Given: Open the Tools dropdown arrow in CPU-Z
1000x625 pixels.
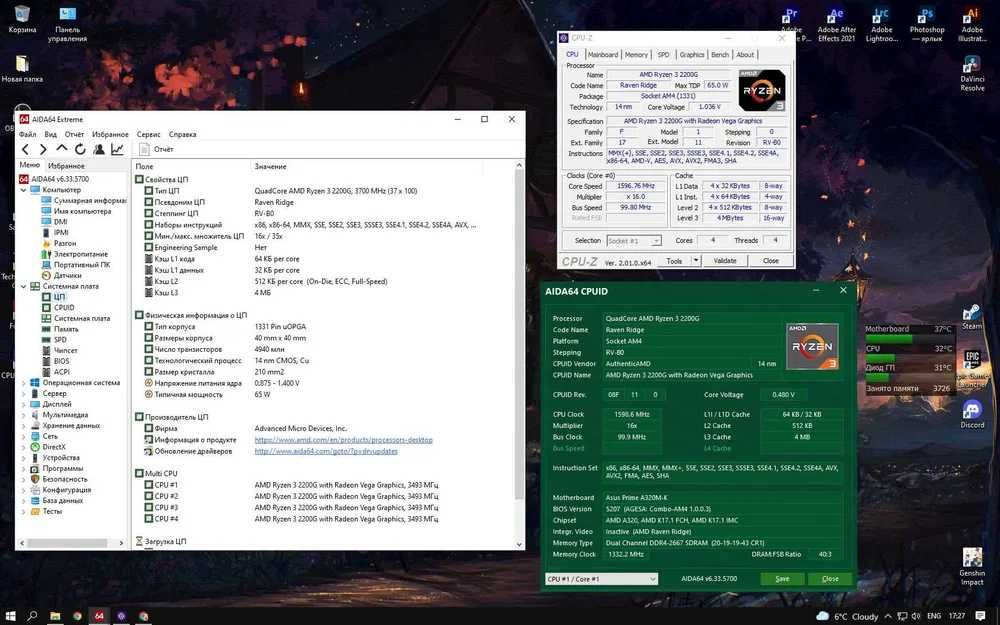Looking at the screenshot, I should [696, 261].
